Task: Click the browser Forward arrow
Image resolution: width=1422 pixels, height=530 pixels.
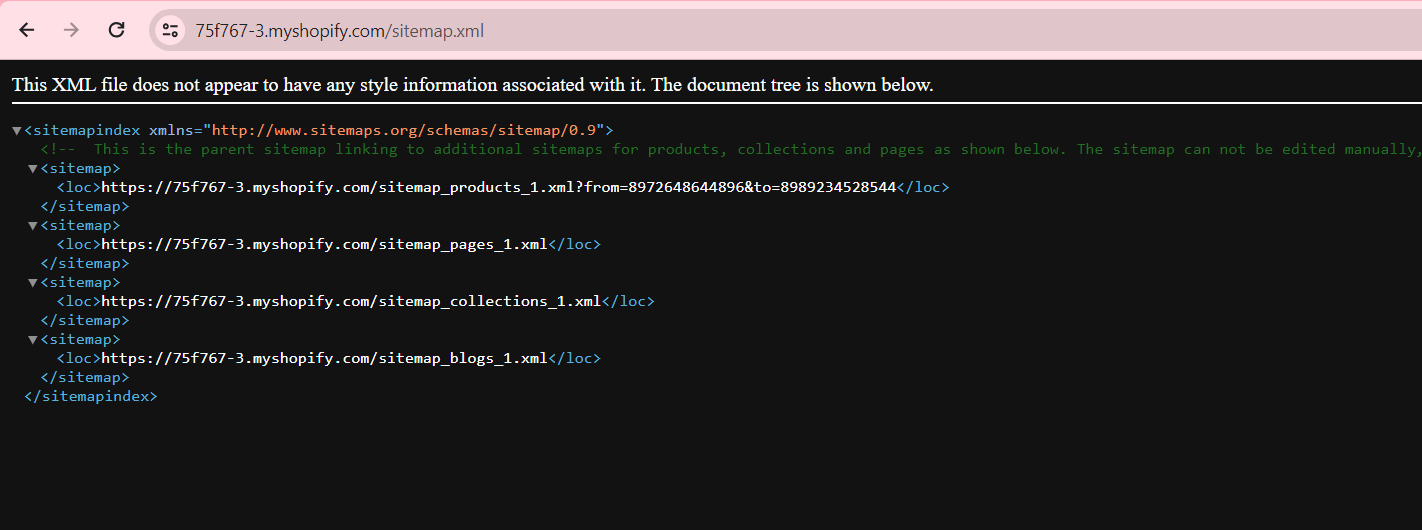Action: pos(71,30)
